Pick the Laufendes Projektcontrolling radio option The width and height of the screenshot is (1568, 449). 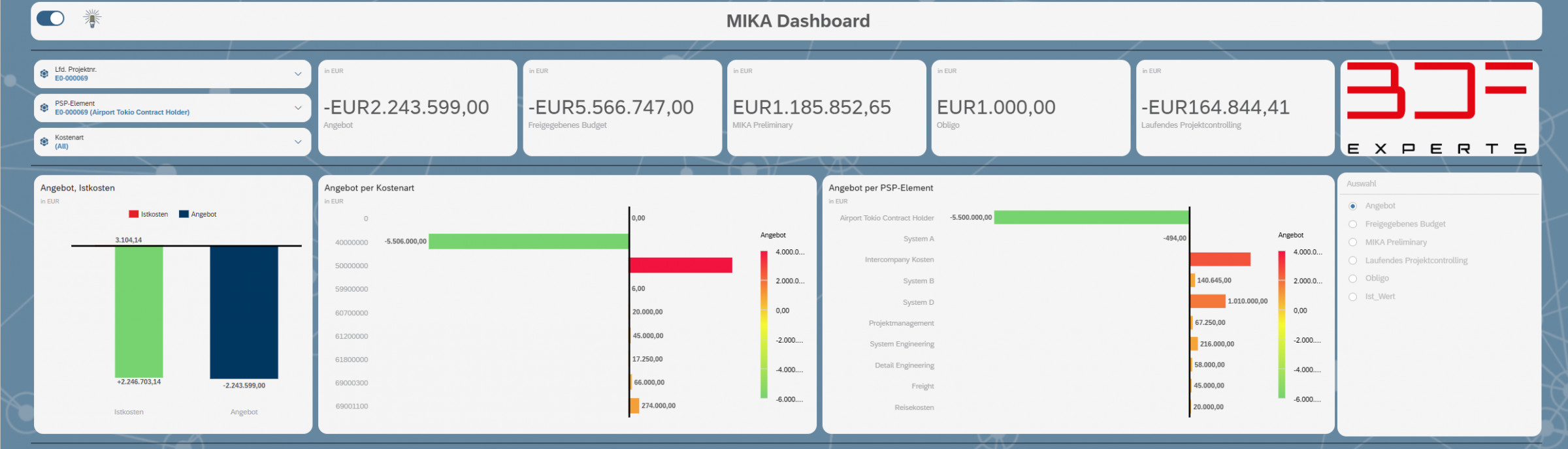pos(1352,260)
